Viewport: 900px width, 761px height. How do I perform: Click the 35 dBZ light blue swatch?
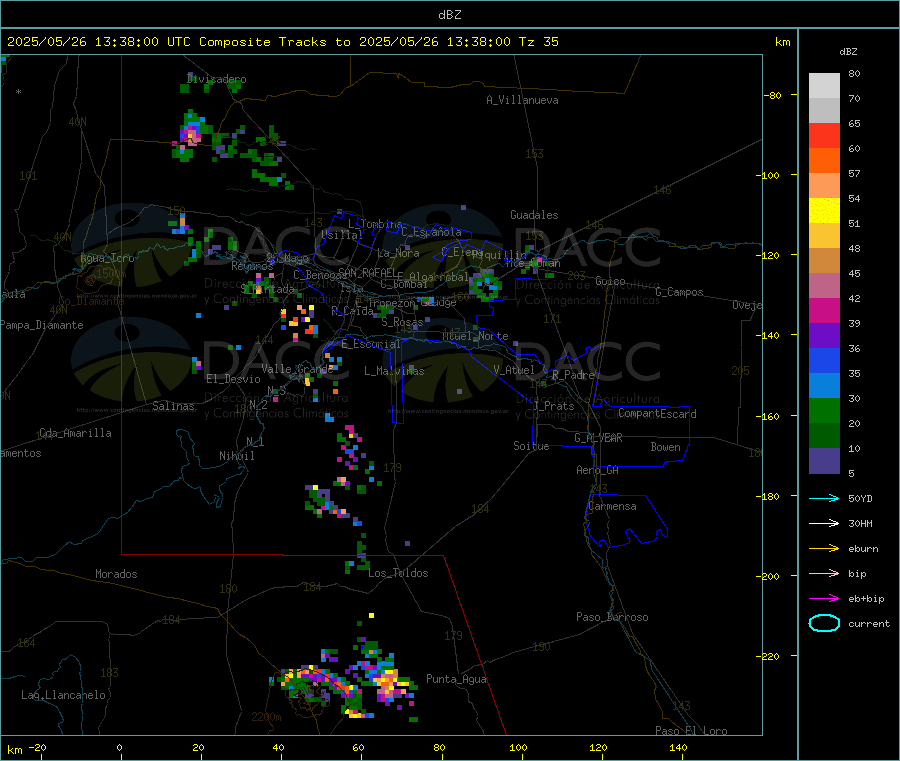pyautogui.click(x=824, y=386)
